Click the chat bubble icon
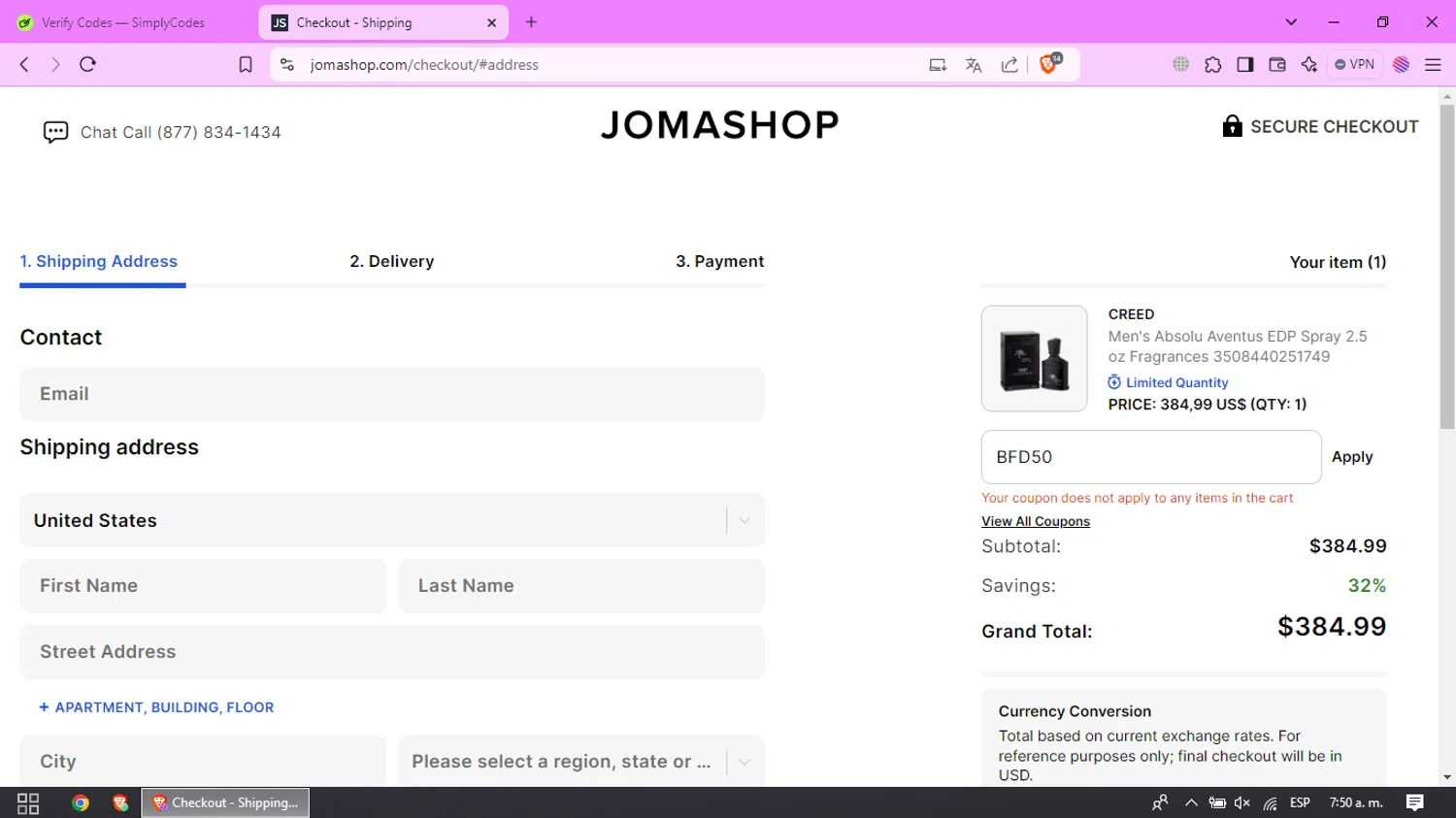 click(55, 132)
